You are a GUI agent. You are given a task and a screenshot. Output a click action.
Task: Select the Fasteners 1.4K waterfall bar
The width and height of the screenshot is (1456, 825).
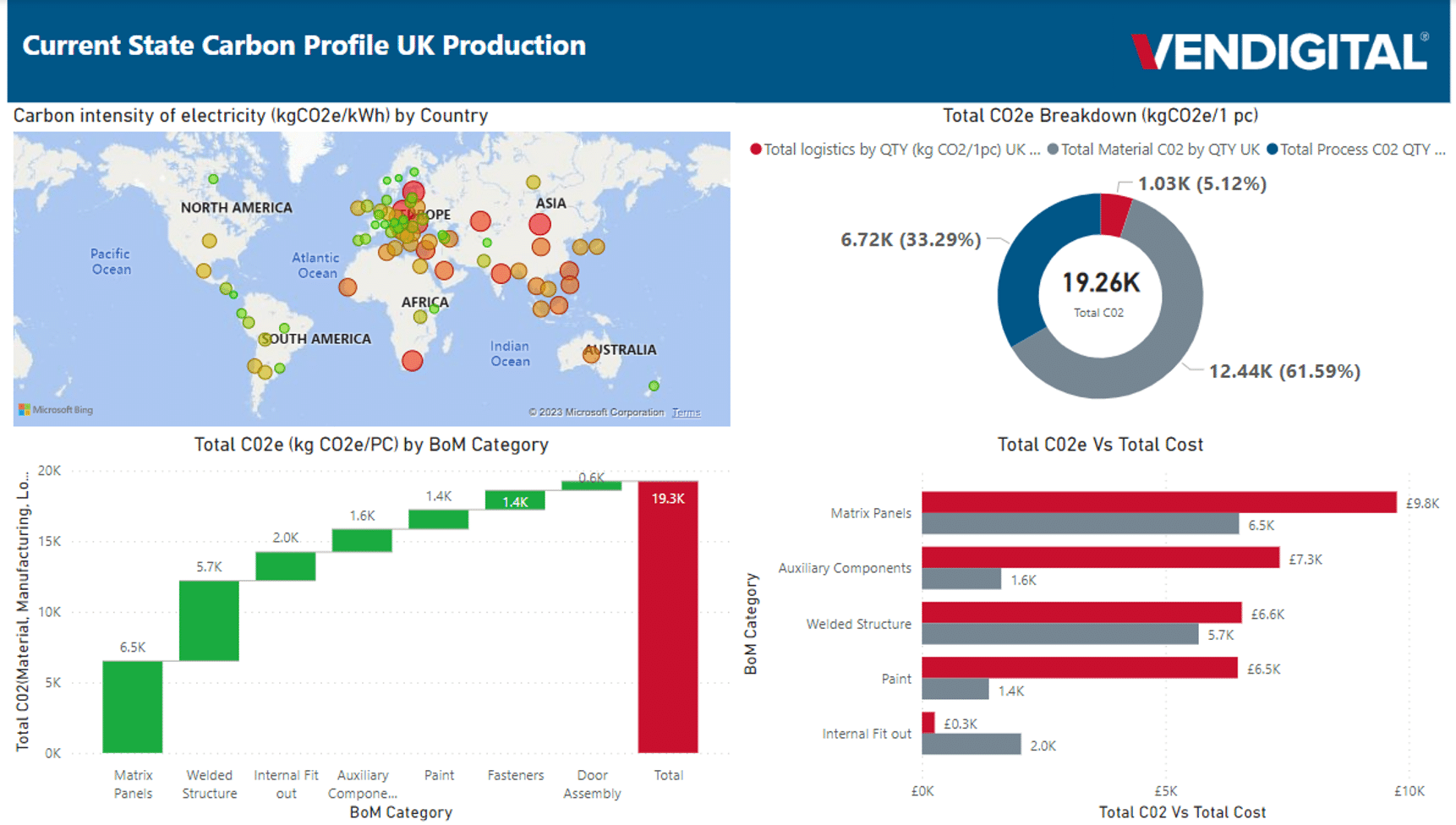pos(515,500)
